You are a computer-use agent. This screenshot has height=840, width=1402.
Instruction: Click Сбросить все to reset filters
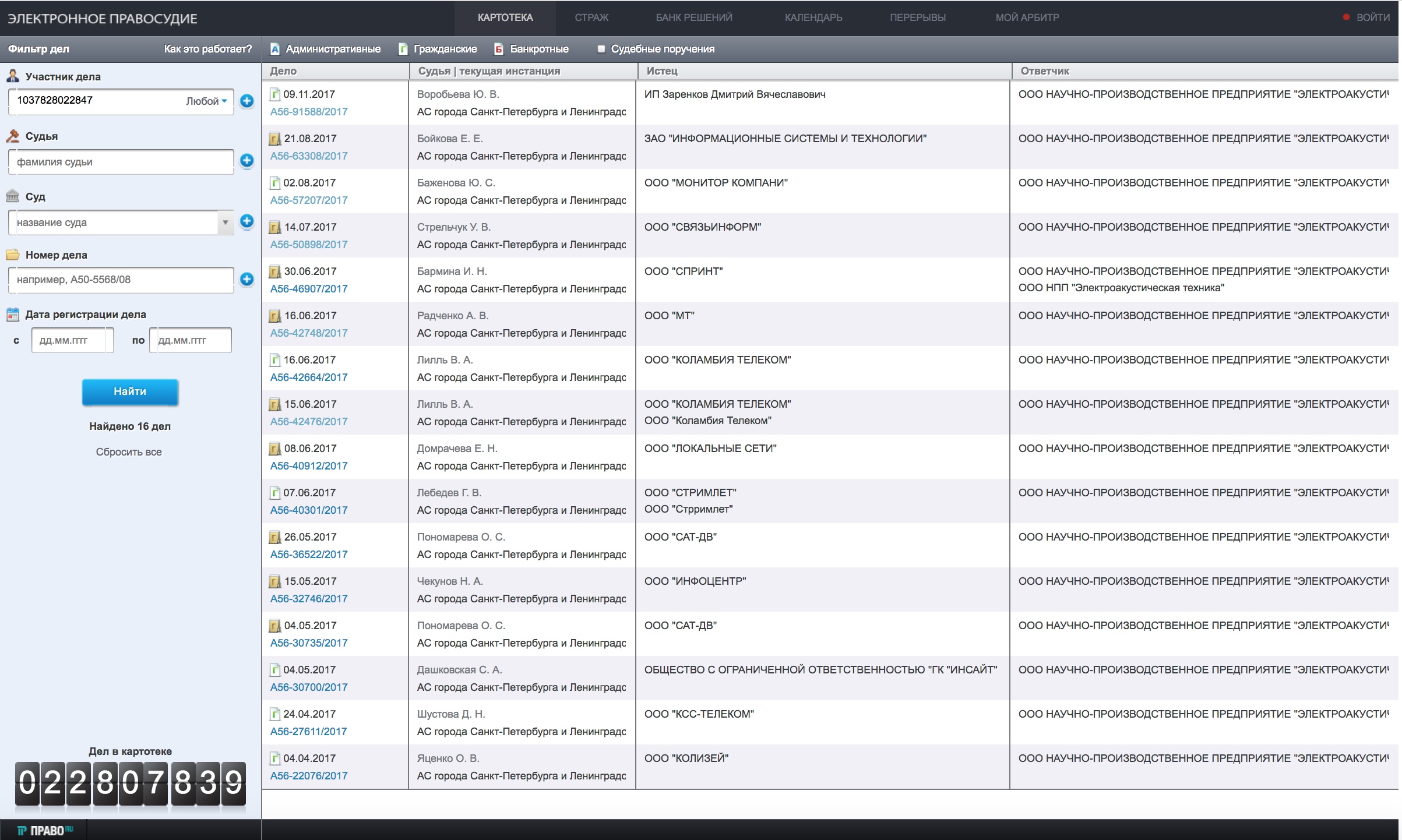[129, 452]
